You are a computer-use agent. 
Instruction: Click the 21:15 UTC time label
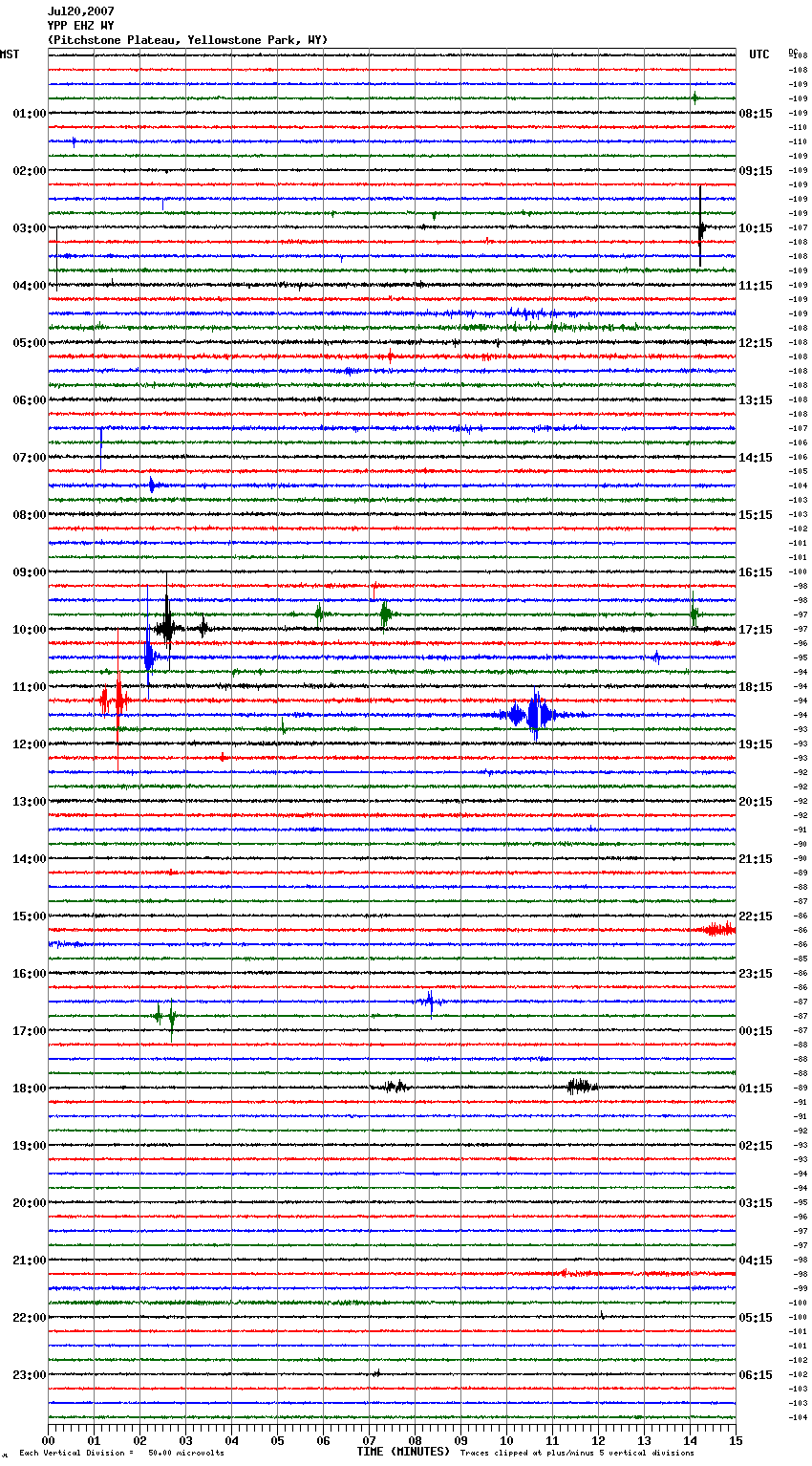click(x=756, y=859)
